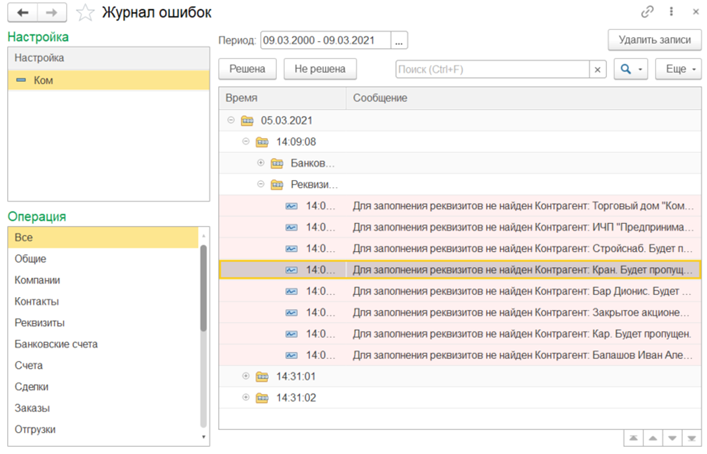This screenshot has width=707, height=454.
Task: Select Реквизиты in the Операция list
Action: pyautogui.click(x=39, y=322)
